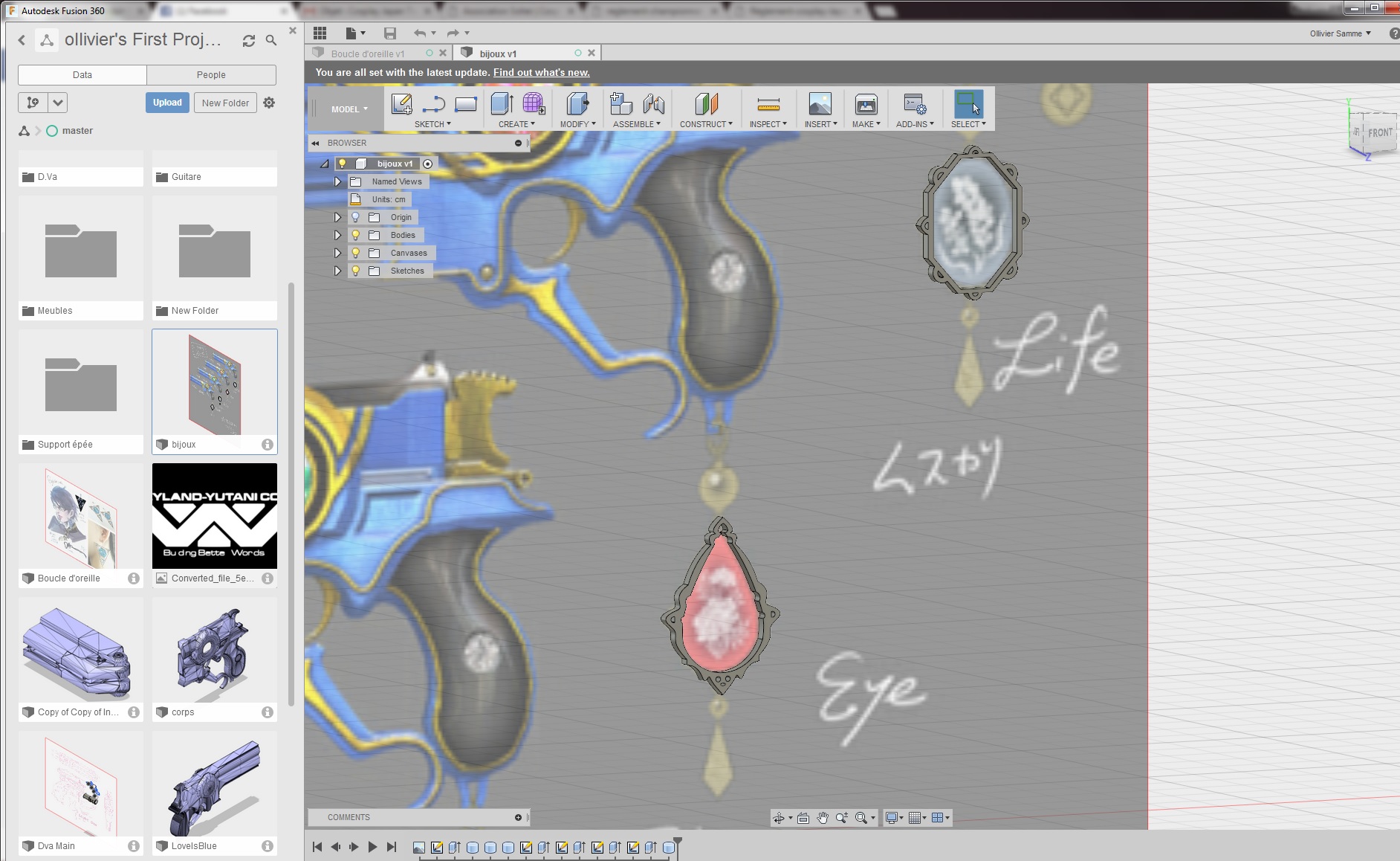This screenshot has height=861, width=1400.
Task: Click the Save icon in top toolbar
Action: 389,33
